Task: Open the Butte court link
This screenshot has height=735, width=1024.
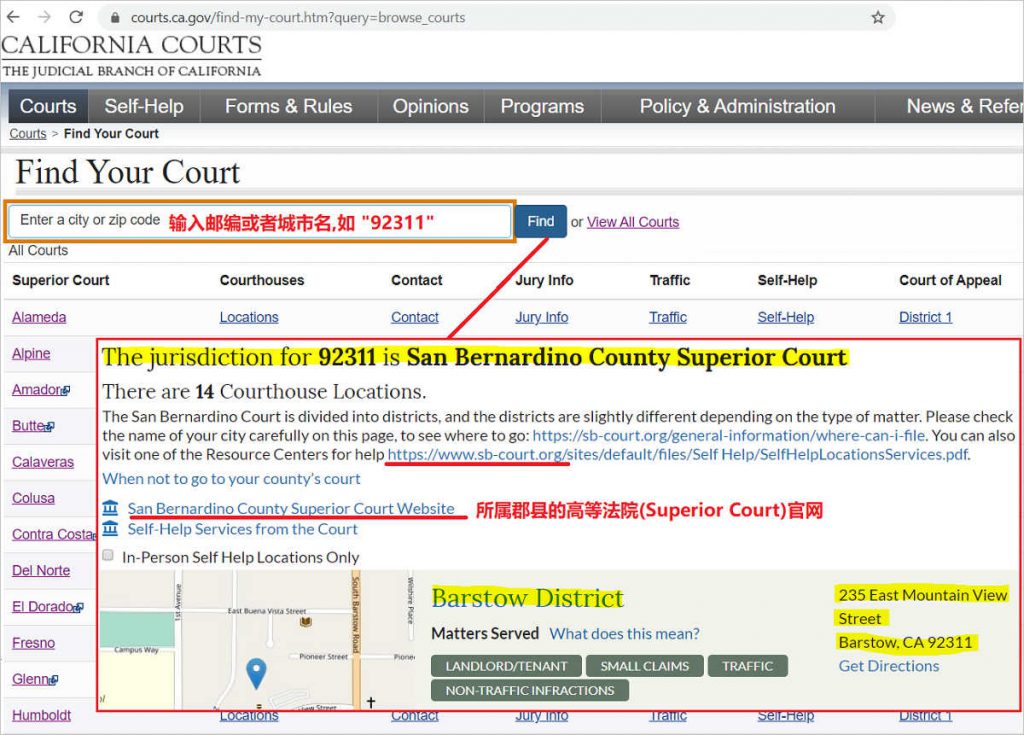Action: pos(29,426)
